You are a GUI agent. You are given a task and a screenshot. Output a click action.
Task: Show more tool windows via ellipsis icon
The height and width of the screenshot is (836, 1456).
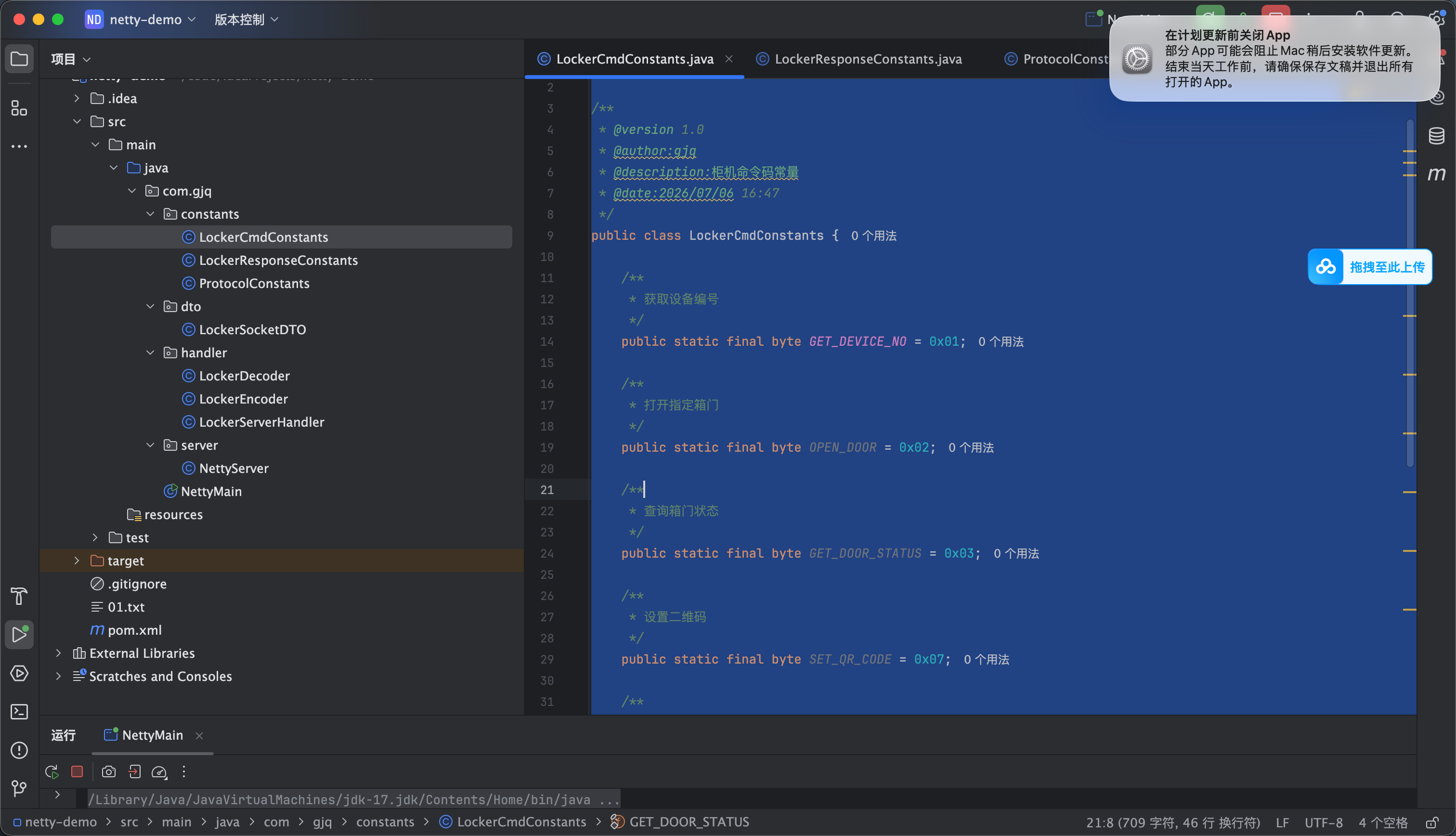click(20, 146)
